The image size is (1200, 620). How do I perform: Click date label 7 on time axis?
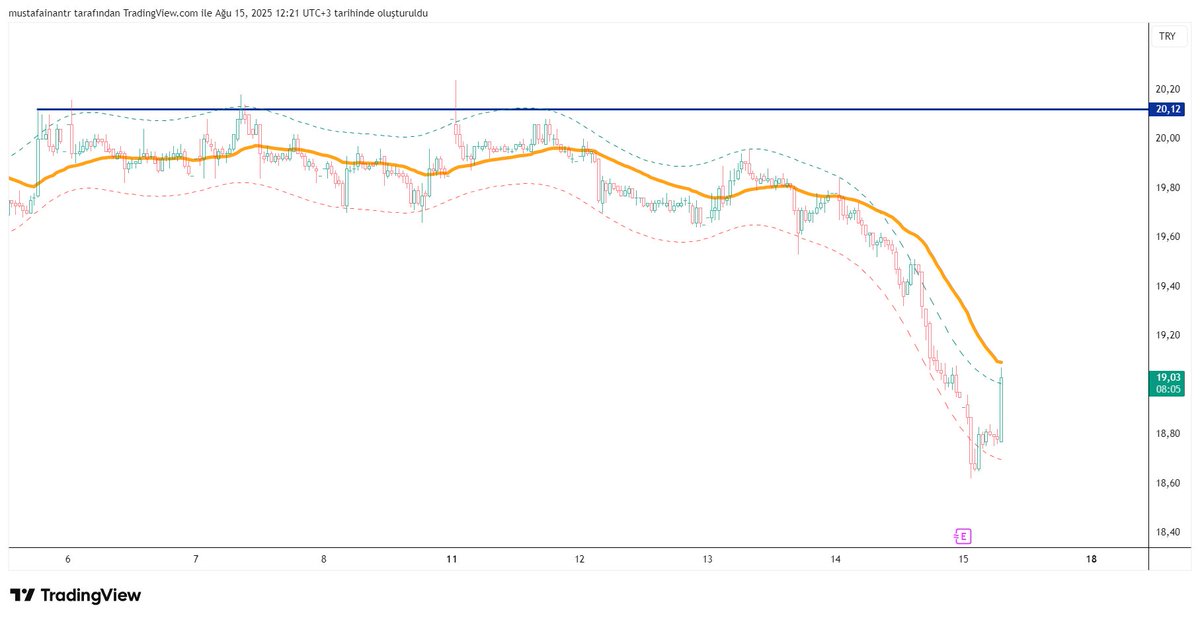point(196,559)
